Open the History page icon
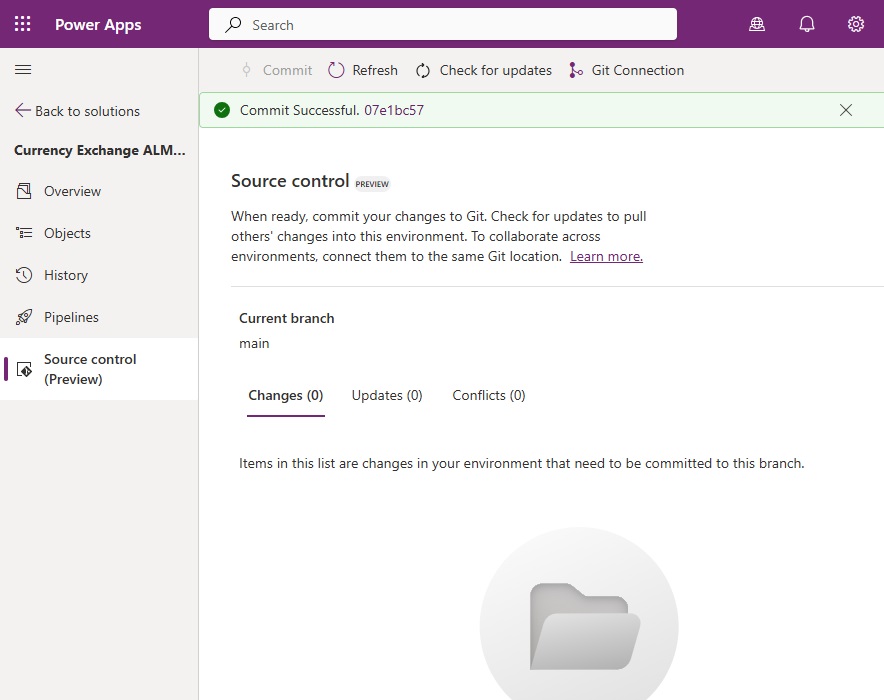The height and width of the screenshot is (700, 884). pyautogui.click(x=24, y=275)
